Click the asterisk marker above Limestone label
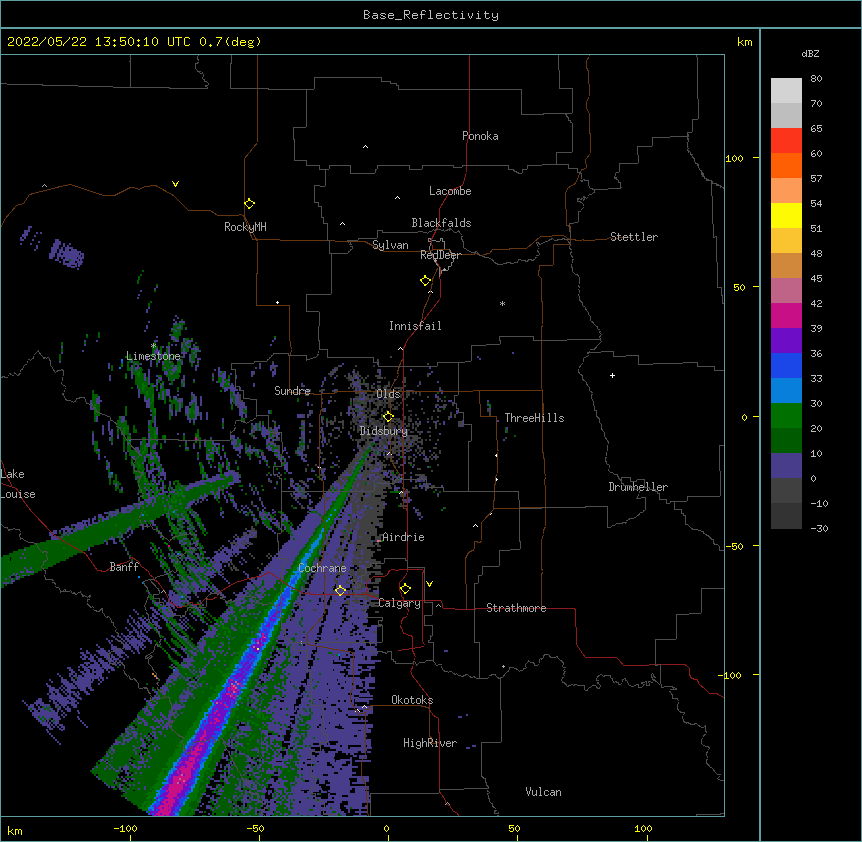The image size is (862, 842). [154, 346]
